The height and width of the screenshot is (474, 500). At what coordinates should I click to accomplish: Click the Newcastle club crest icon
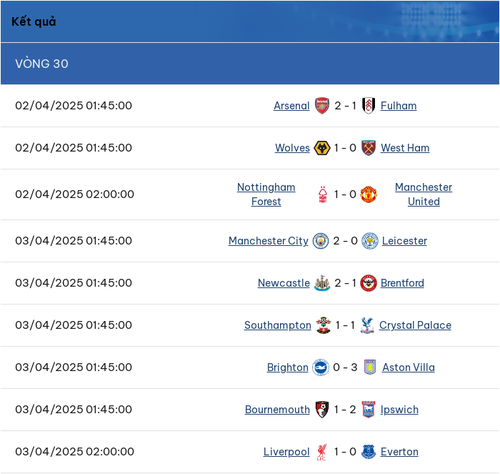(x=322, y=283)
